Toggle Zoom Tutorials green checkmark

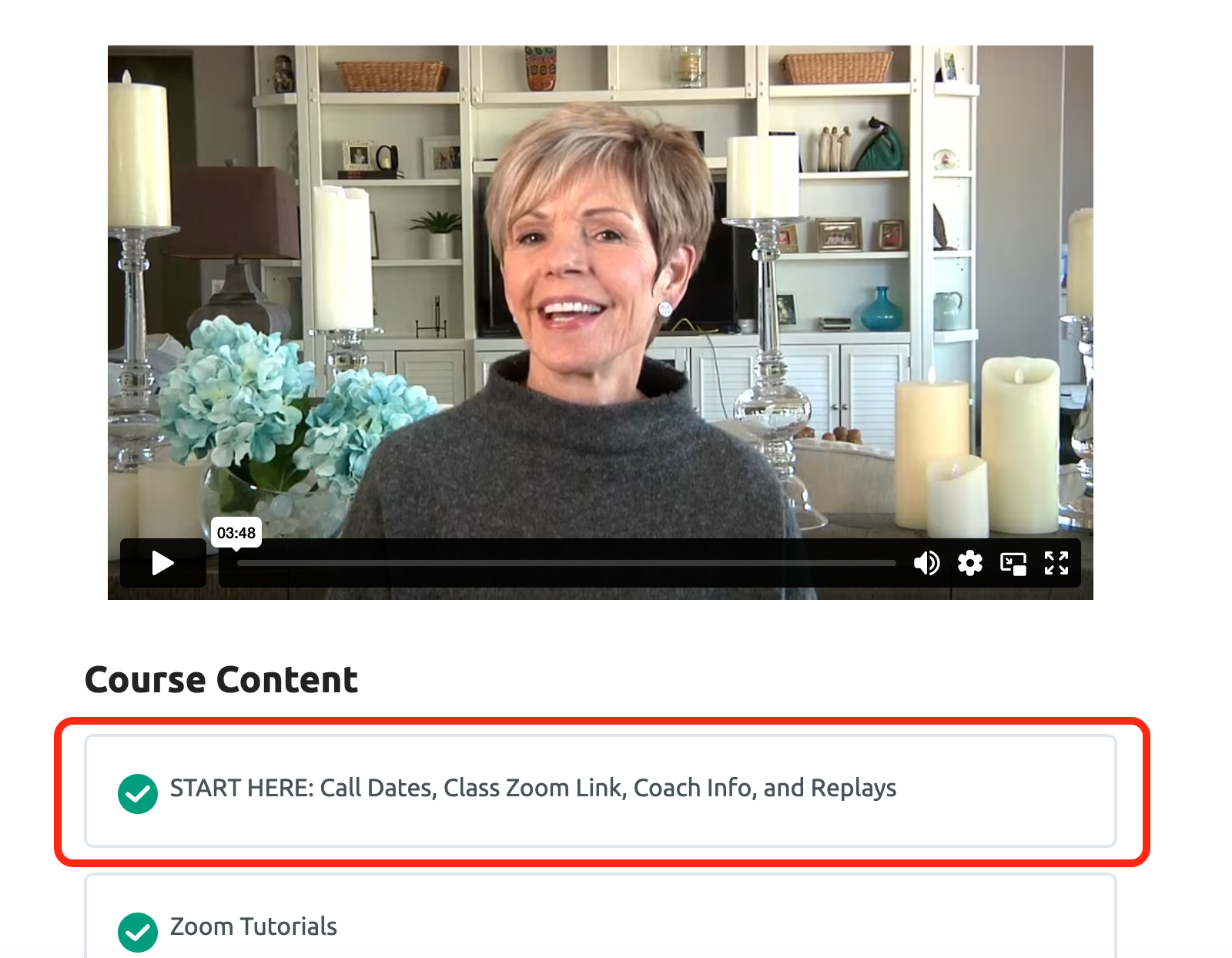click(138, 933)
